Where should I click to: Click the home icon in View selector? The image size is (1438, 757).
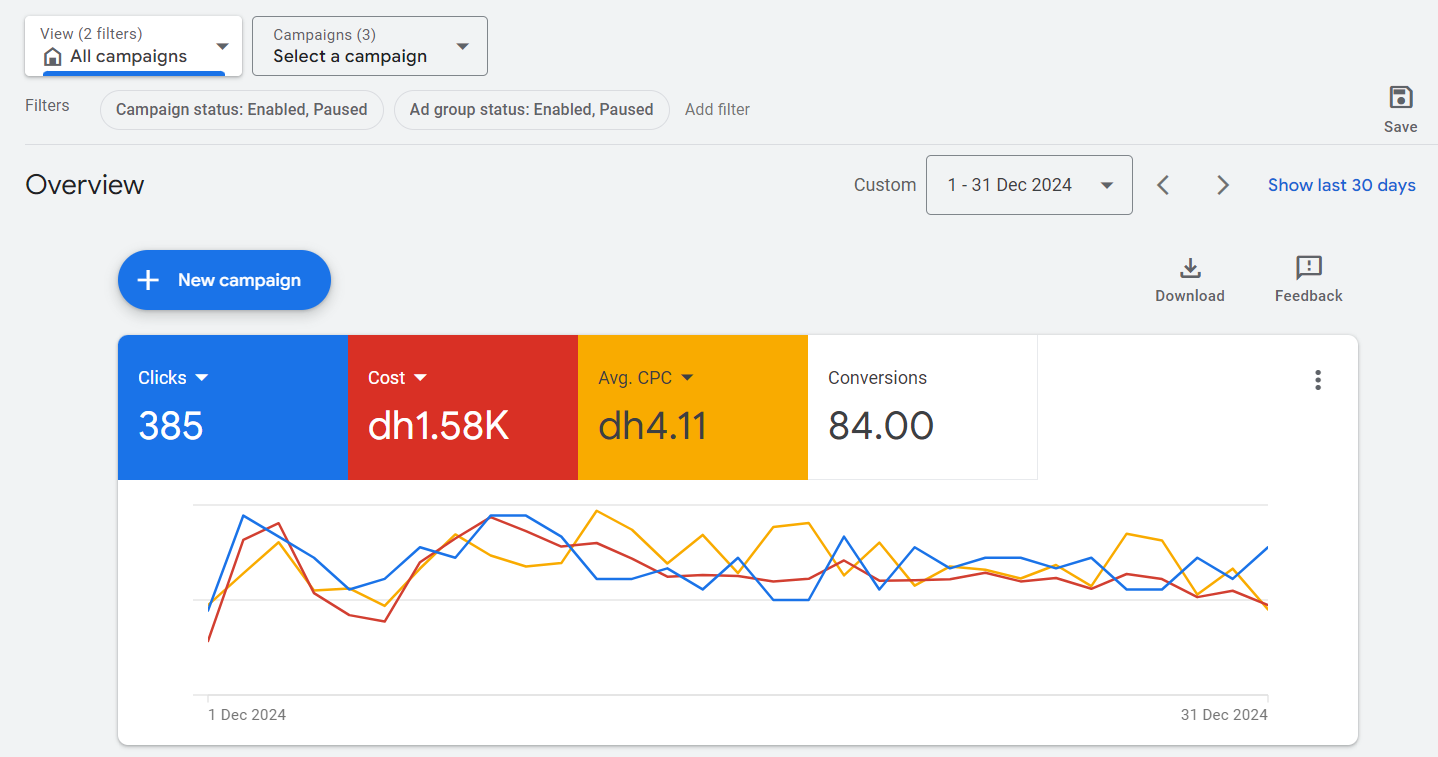click(x=53, y=57)
